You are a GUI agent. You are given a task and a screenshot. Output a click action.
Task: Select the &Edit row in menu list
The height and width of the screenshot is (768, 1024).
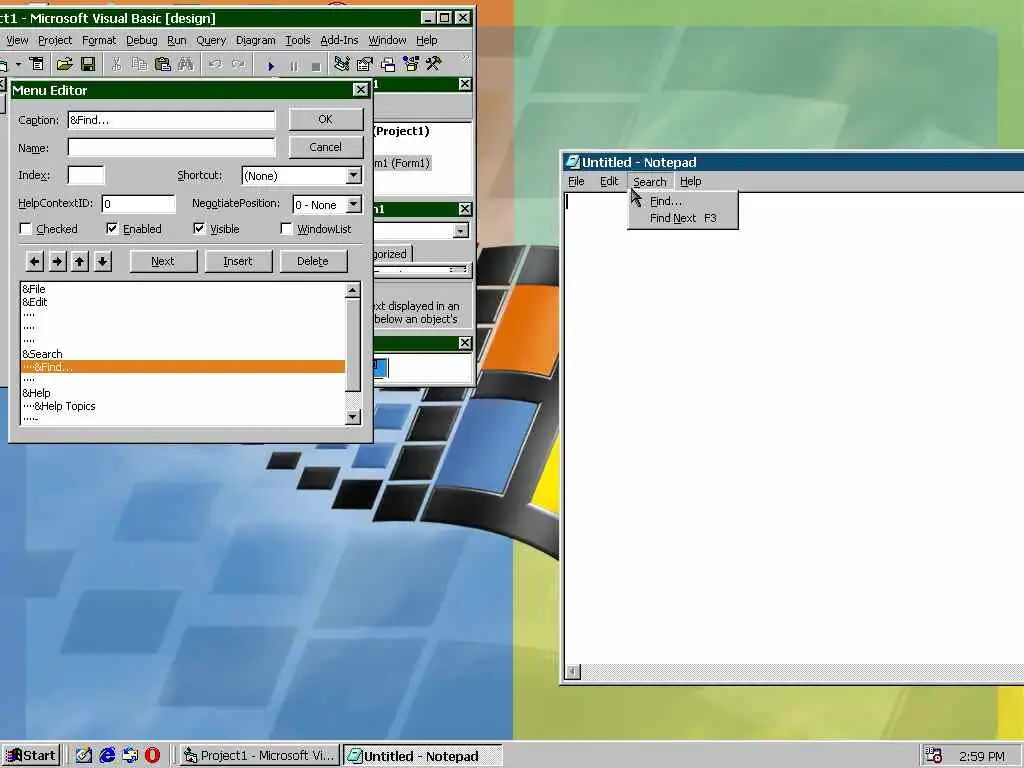pos(183,302)
